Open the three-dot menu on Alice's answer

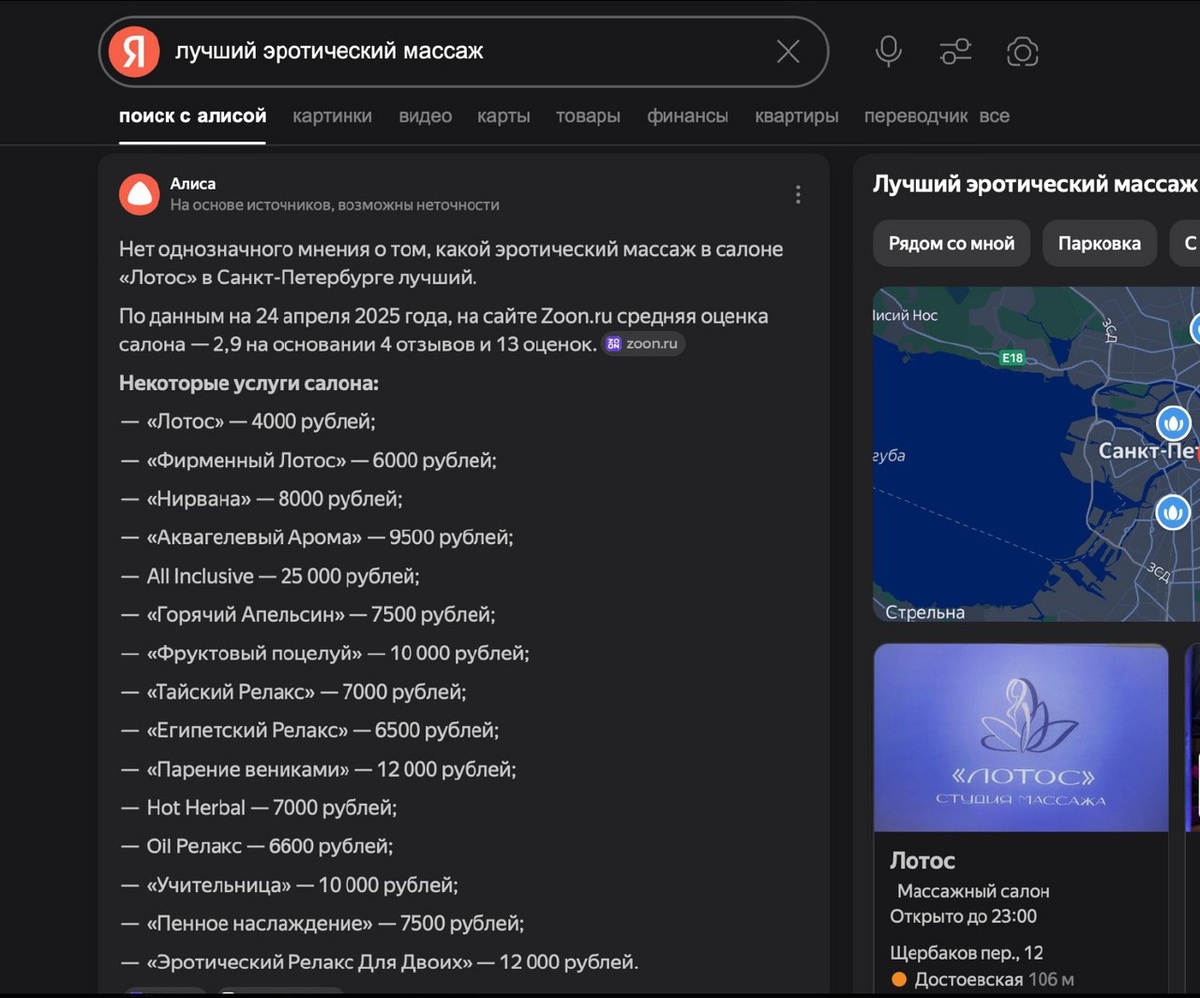click(x=798, y=194)
